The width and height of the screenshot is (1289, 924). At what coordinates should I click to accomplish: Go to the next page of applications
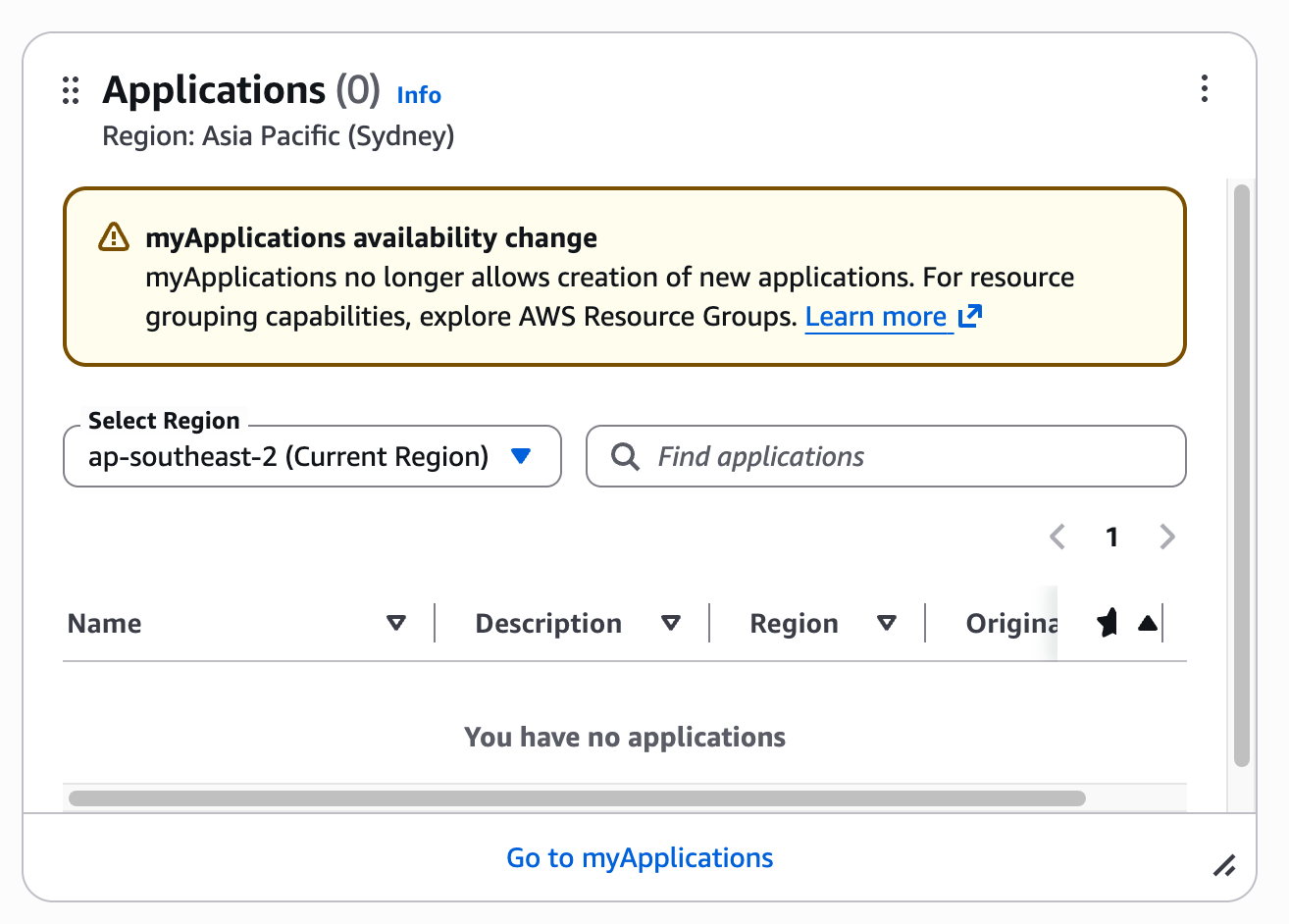(x=1166, y=537)
